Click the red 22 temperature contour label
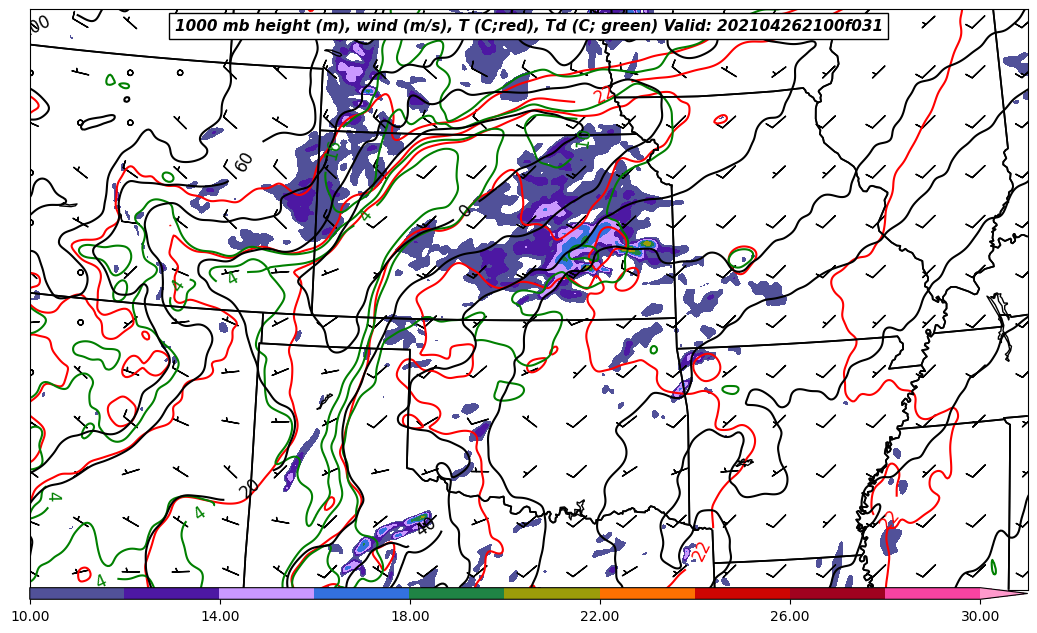The height and width of the screenshot is (633, 1037). point(700,551)
